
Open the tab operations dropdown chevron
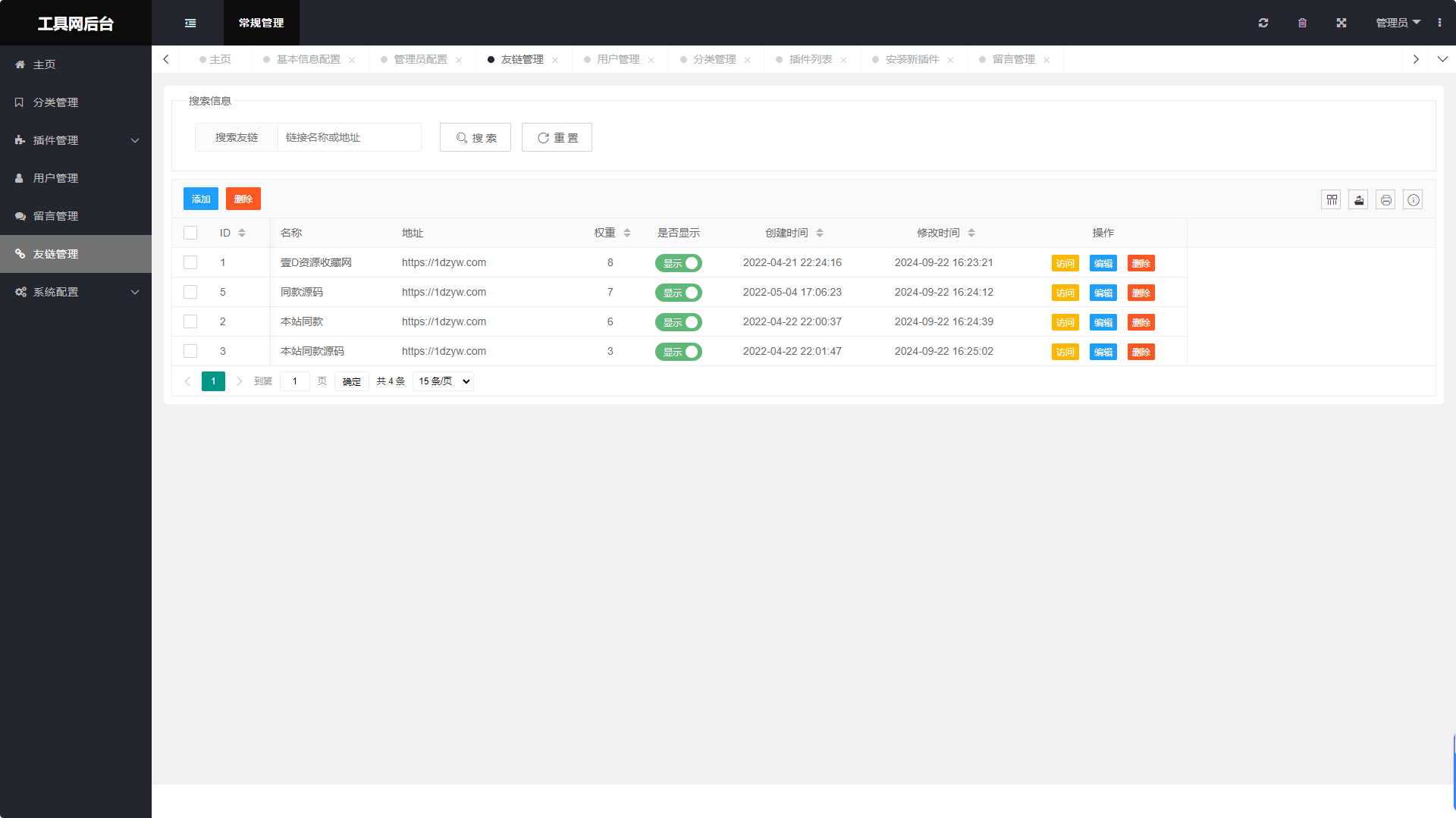[1442, 59]
